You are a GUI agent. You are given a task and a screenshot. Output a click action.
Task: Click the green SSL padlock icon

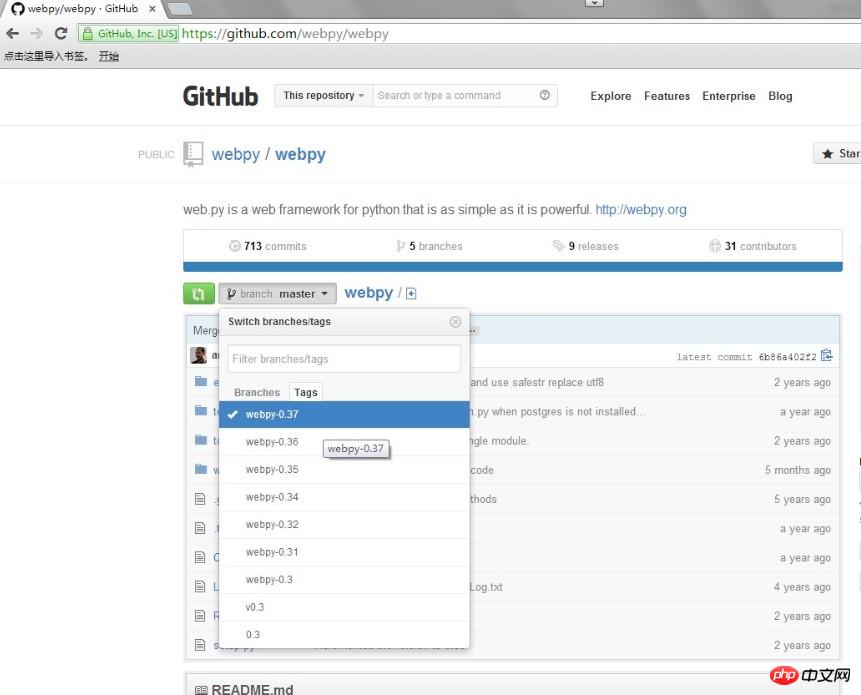(87, 33)
